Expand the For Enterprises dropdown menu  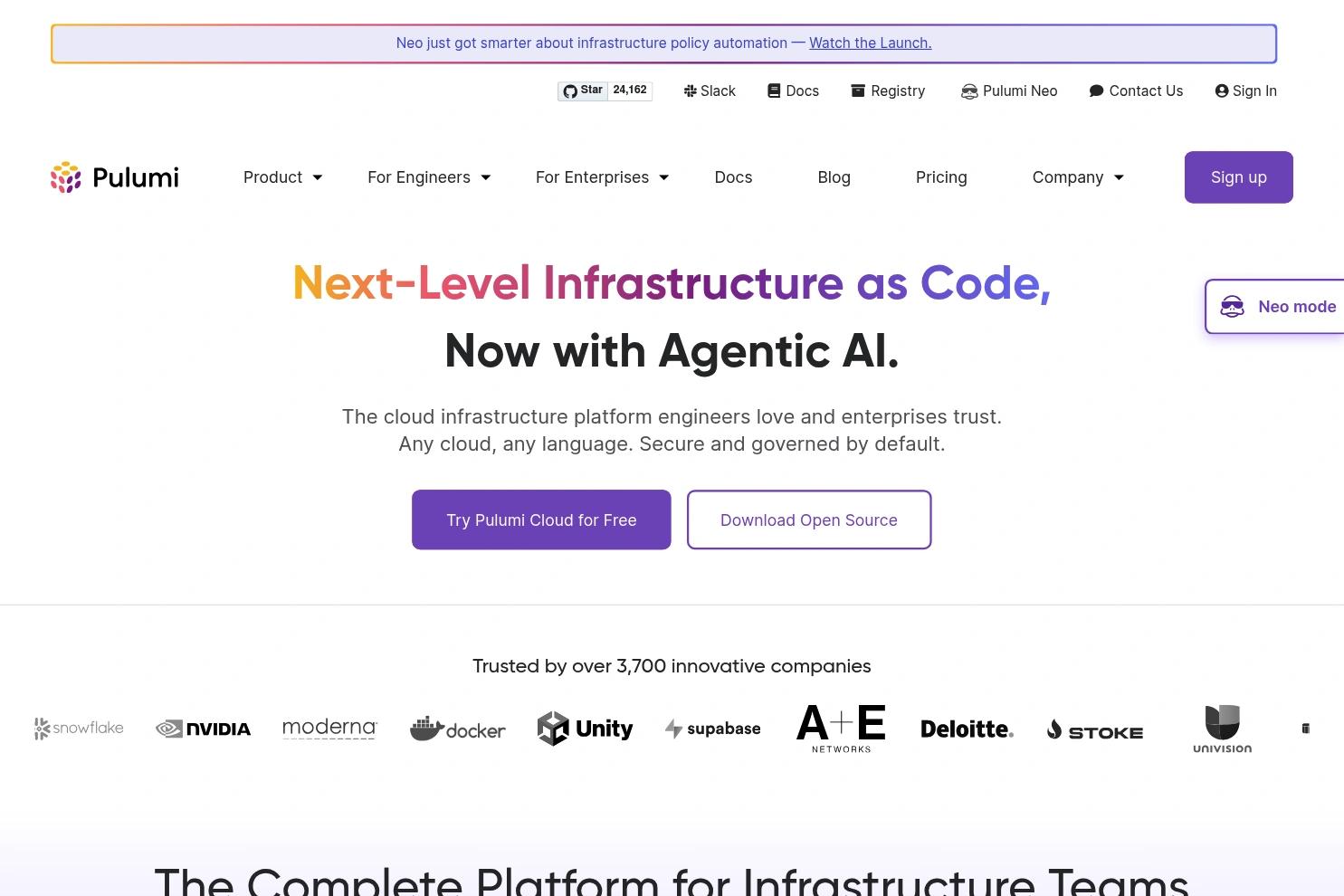pyautogui.click(x=602, y=177)
